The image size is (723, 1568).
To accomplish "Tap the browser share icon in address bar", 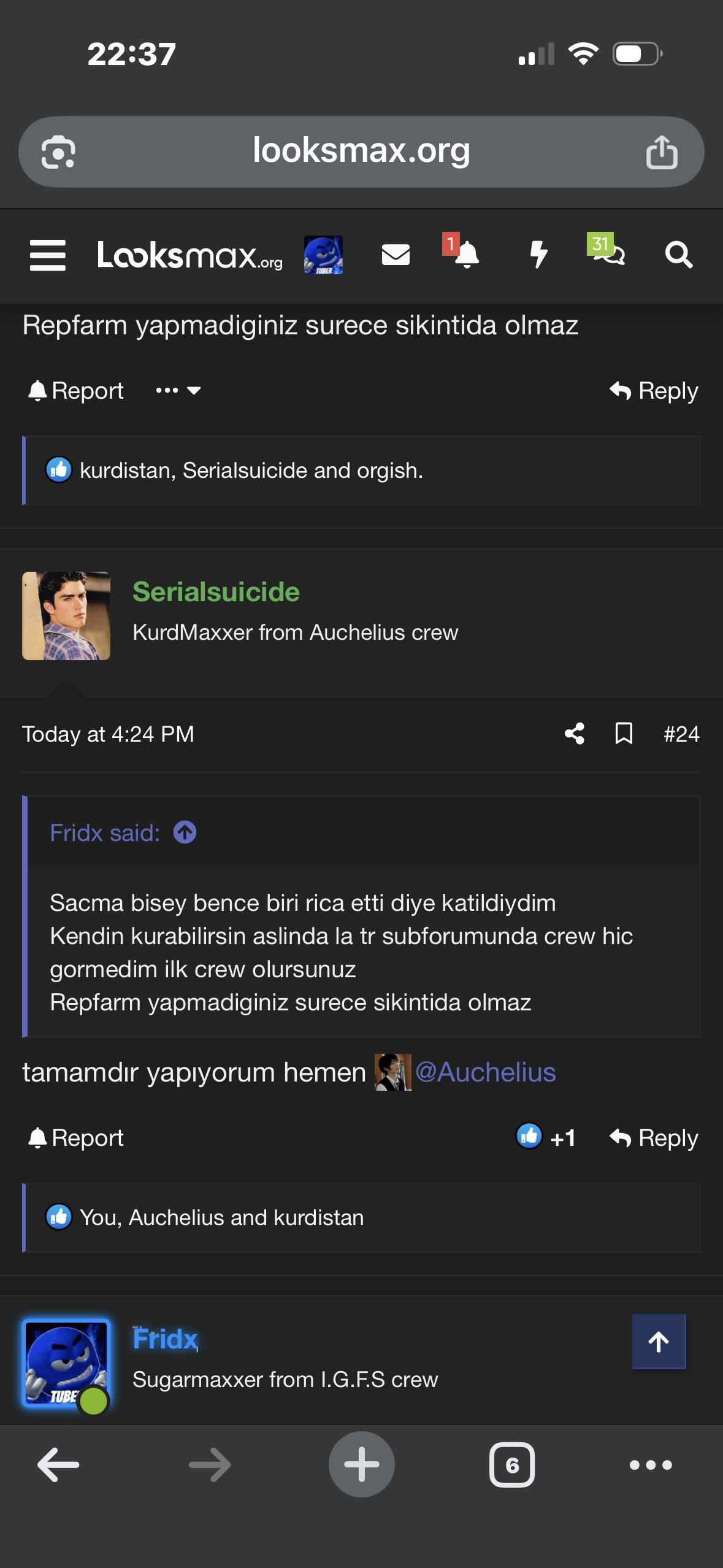I will coord(662,152).
